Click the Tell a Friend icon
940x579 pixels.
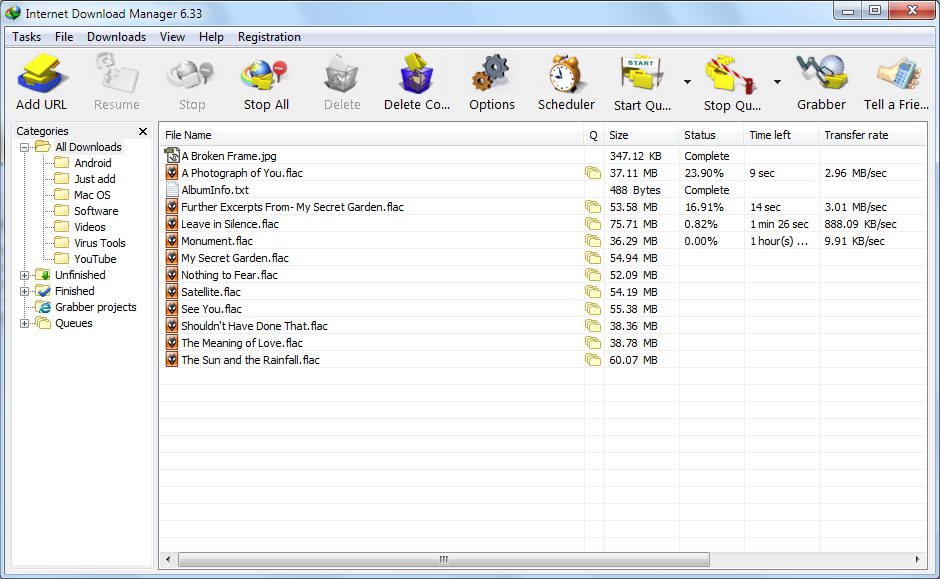click(897, 75)
